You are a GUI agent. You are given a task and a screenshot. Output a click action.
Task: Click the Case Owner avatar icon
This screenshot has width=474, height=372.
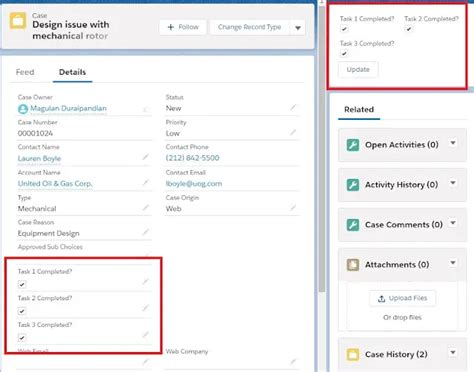click(x=23, y=109)
